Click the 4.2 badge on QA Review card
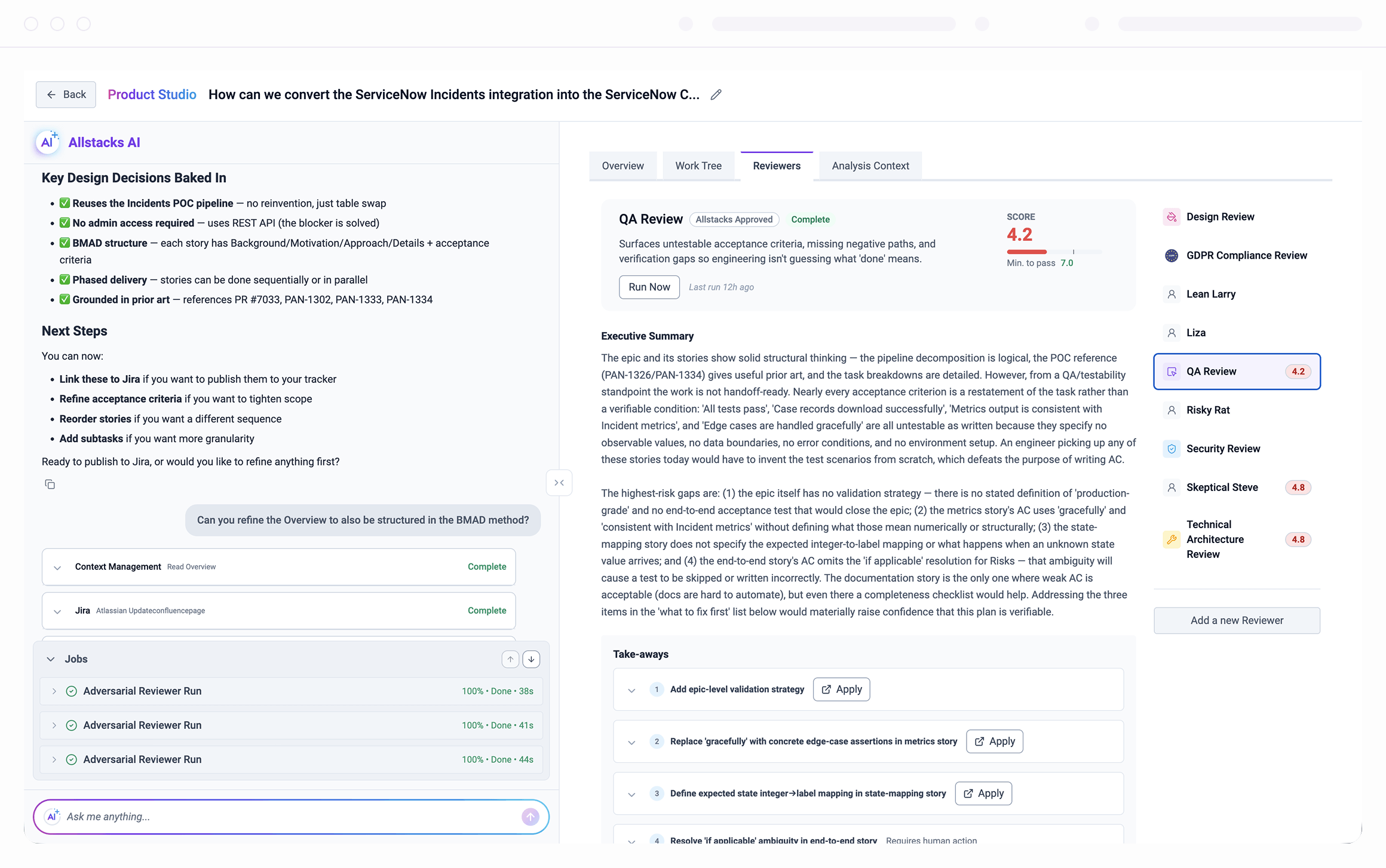Screen dimensions: 1386x868 coord(1298,372)
